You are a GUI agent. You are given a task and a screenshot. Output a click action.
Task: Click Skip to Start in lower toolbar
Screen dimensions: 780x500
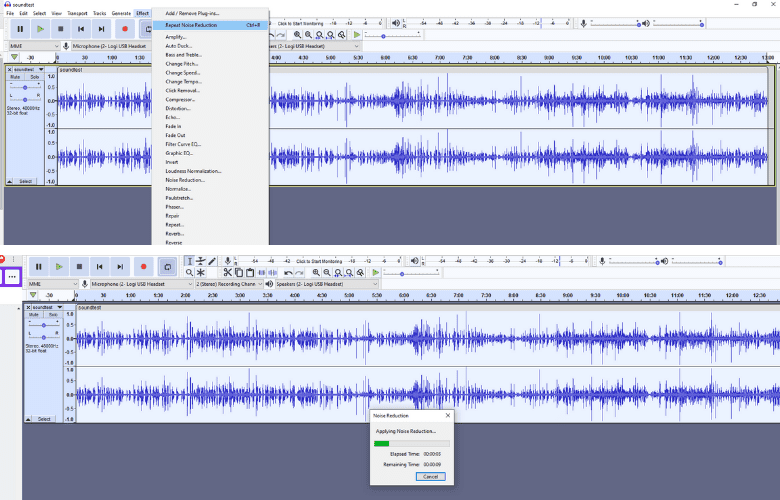pos(99,267)
